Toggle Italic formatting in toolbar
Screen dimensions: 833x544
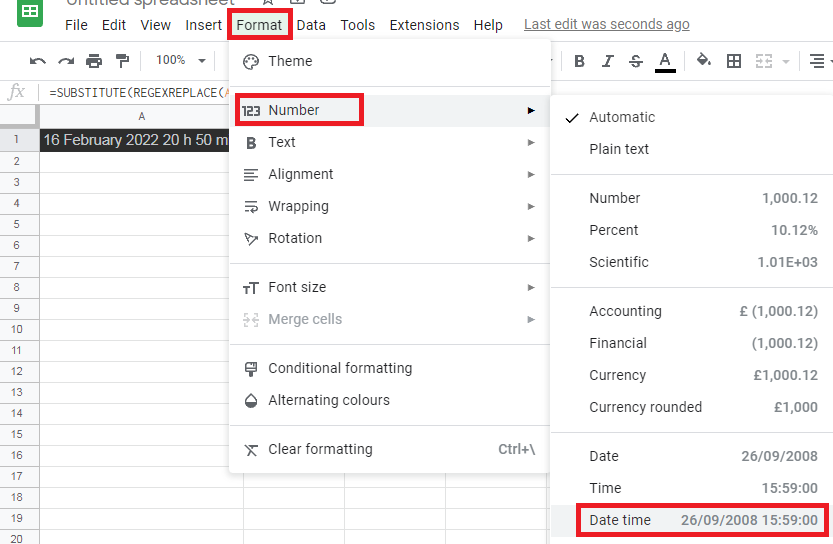[608, 61]
